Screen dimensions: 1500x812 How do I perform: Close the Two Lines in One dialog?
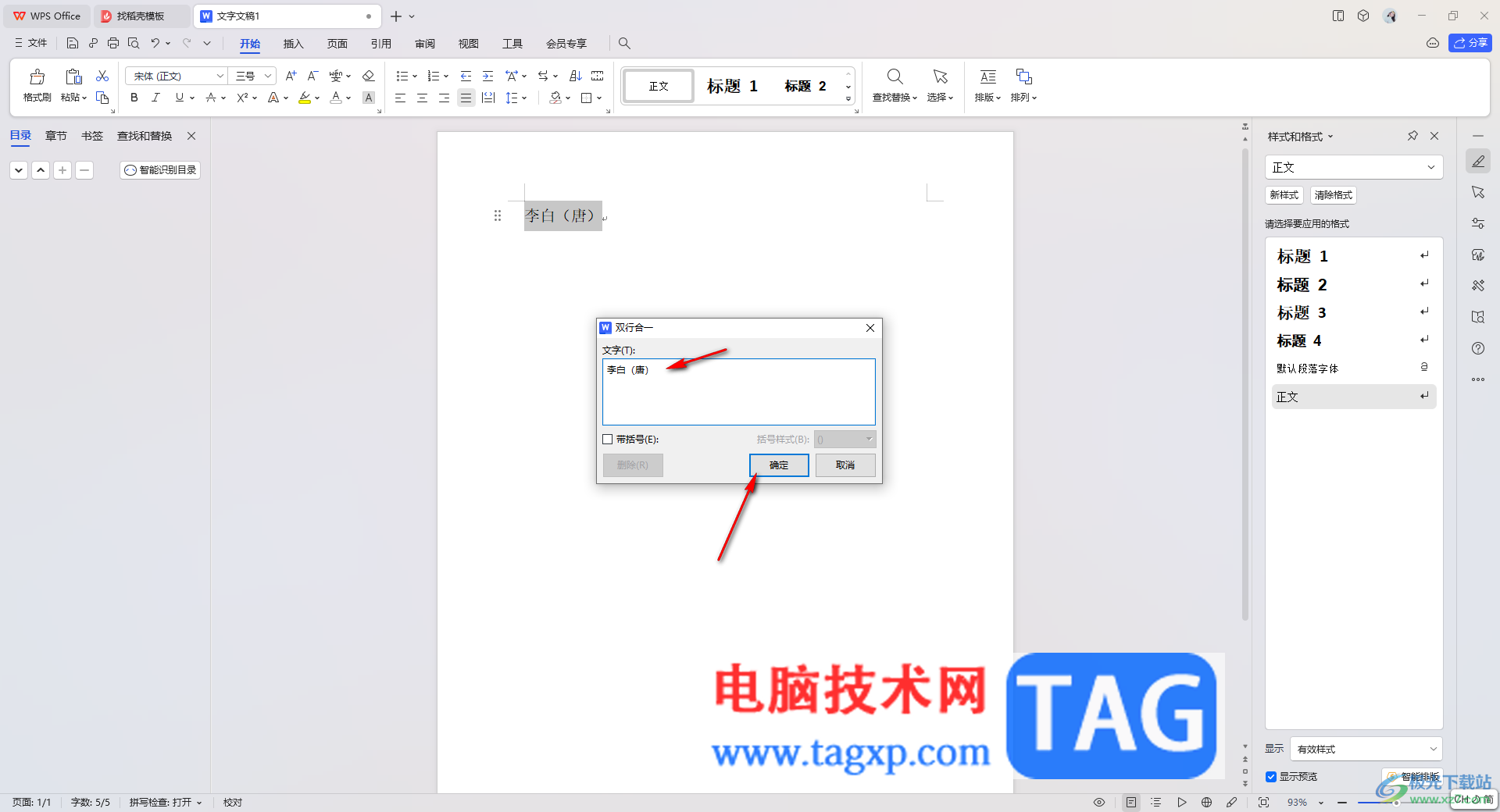870,328
